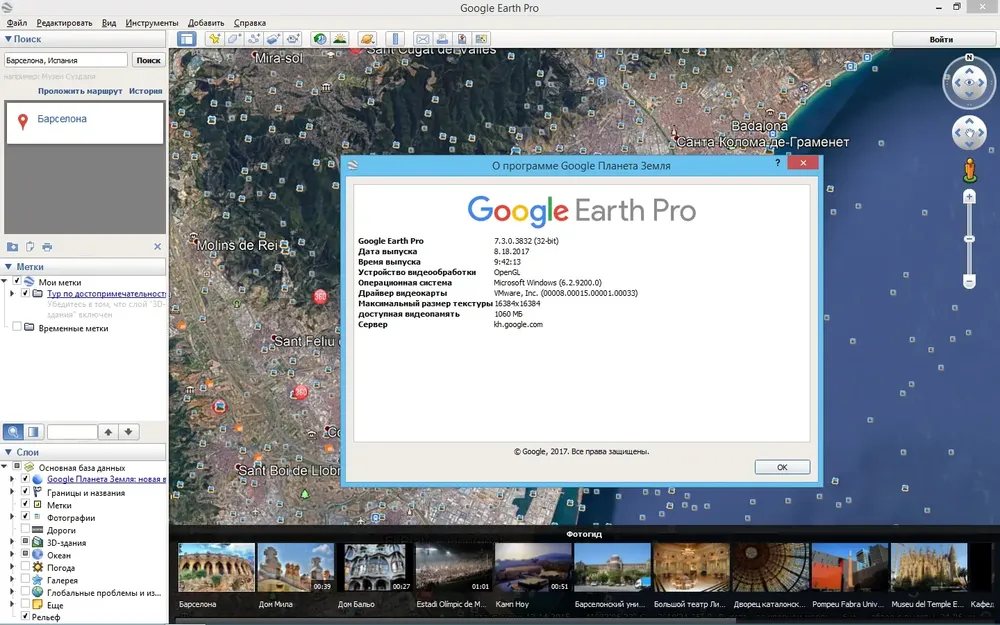Click the copy to clipboard icon under search
This screenshot has height=625, width=1000.
[30, 247]
